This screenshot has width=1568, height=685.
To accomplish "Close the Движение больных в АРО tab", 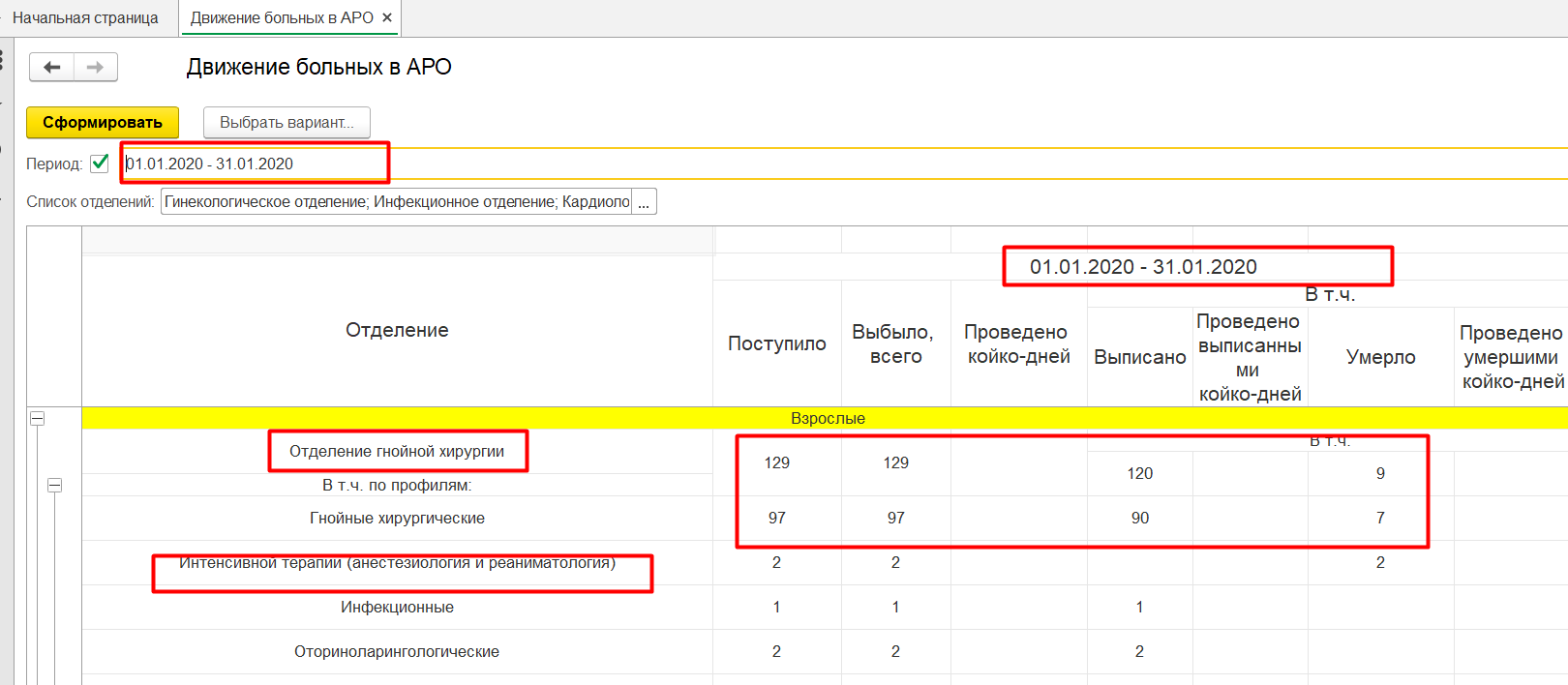I will coord(387,17).
